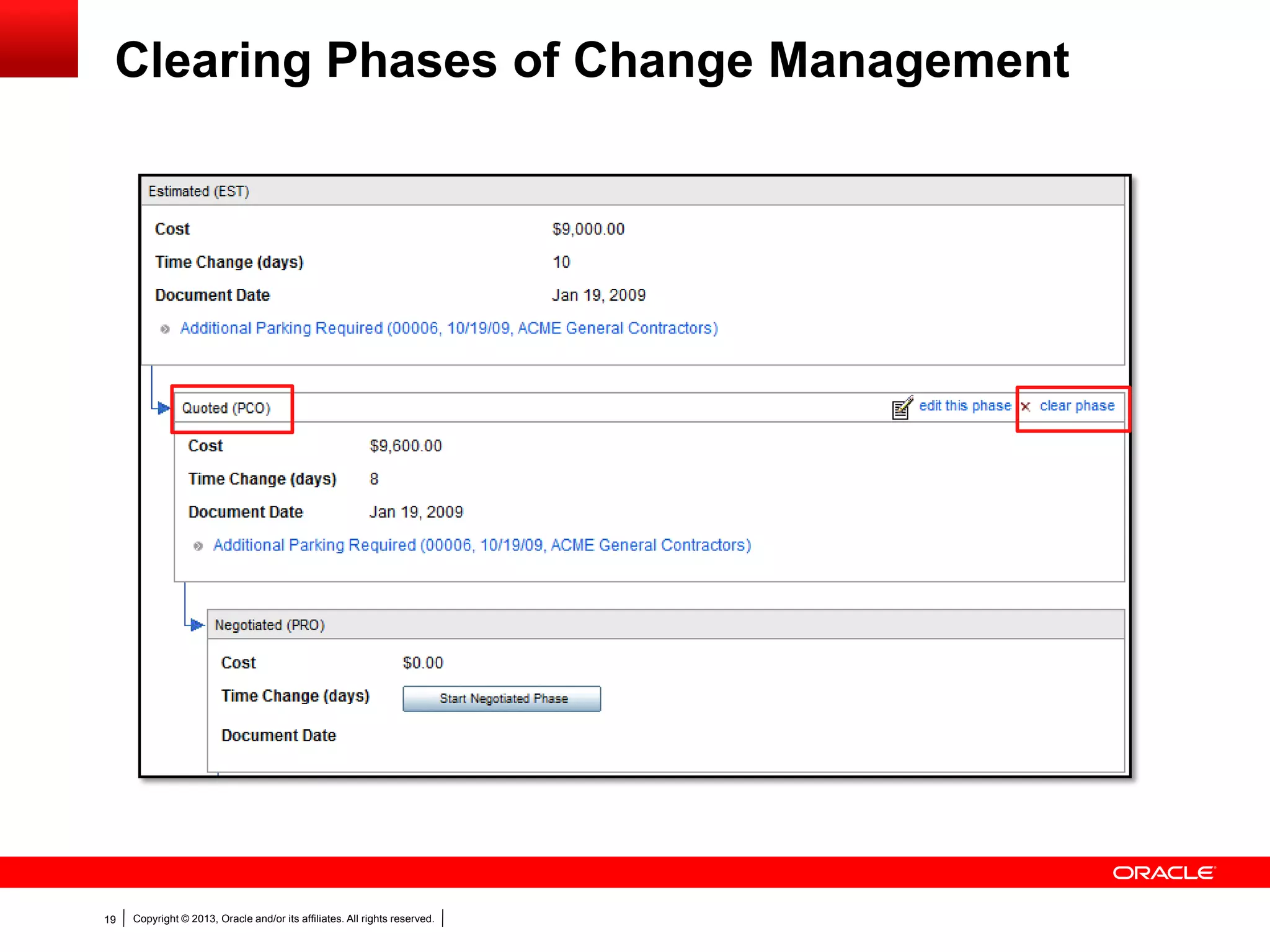Click the blue arrow beside Quoted (PCO)

pyautogui.click(x=164, y=408)
